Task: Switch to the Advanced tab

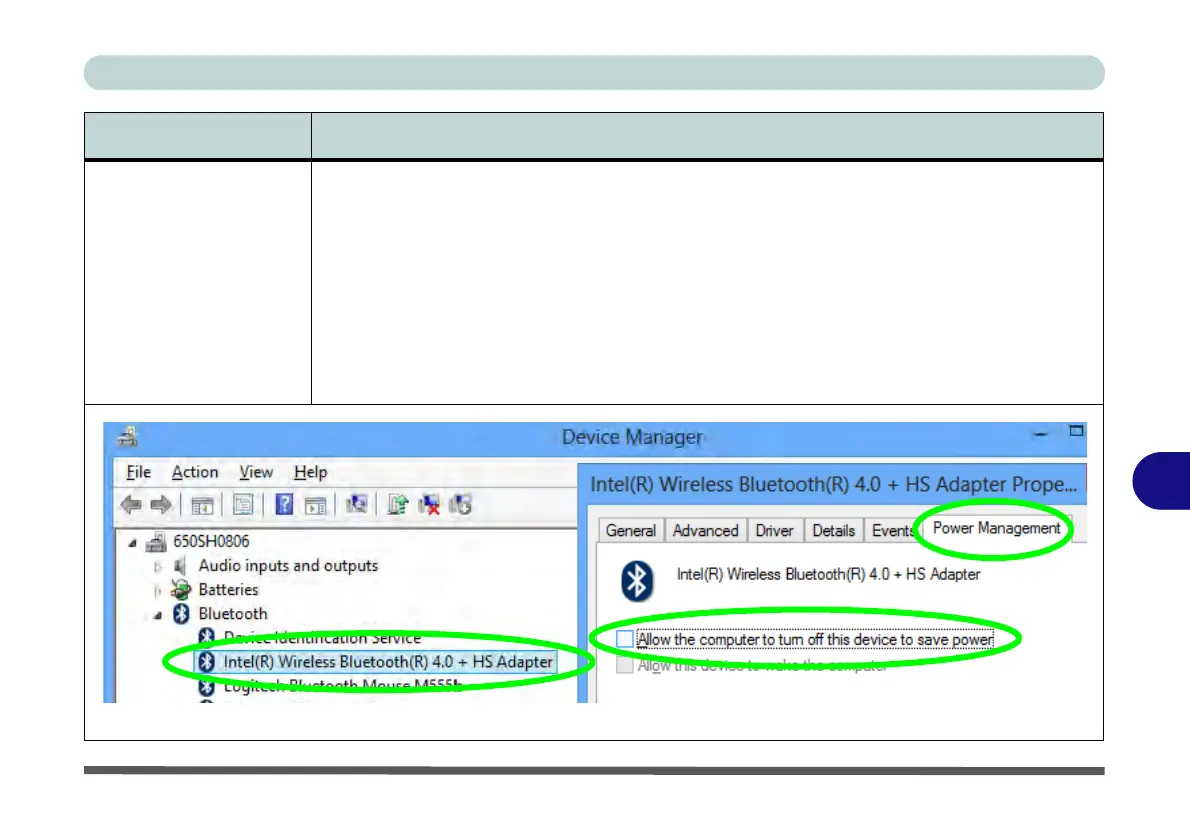Action: (x=705, y=531)
